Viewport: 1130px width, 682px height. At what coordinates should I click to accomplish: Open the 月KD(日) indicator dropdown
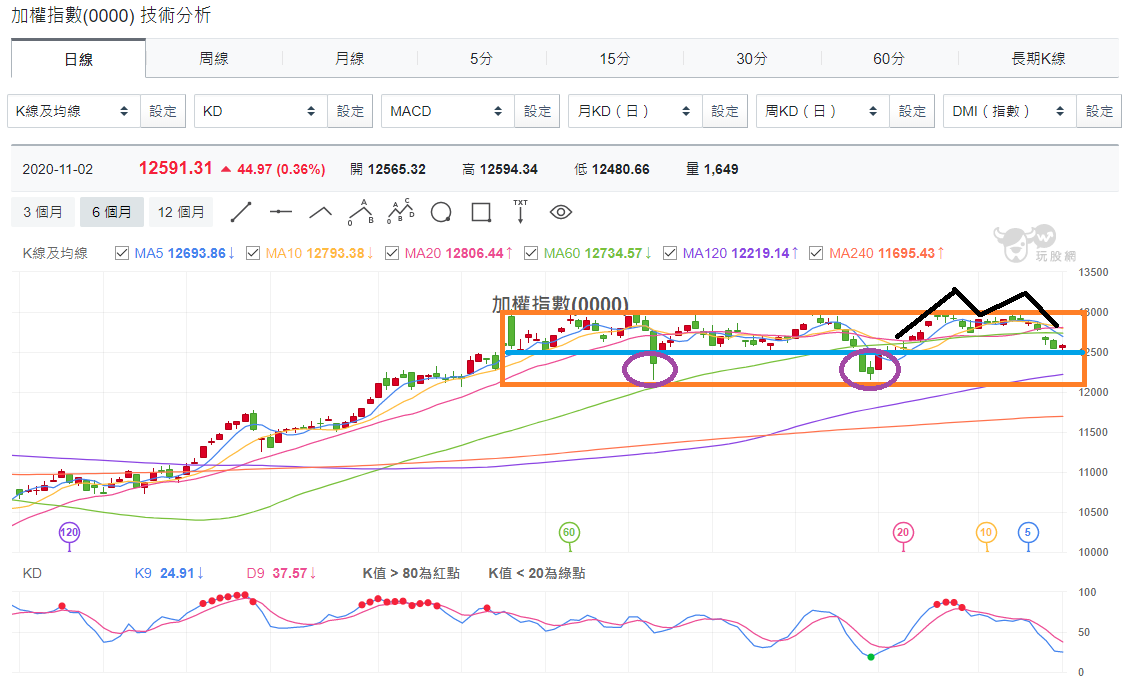click(x=636, y=111)
